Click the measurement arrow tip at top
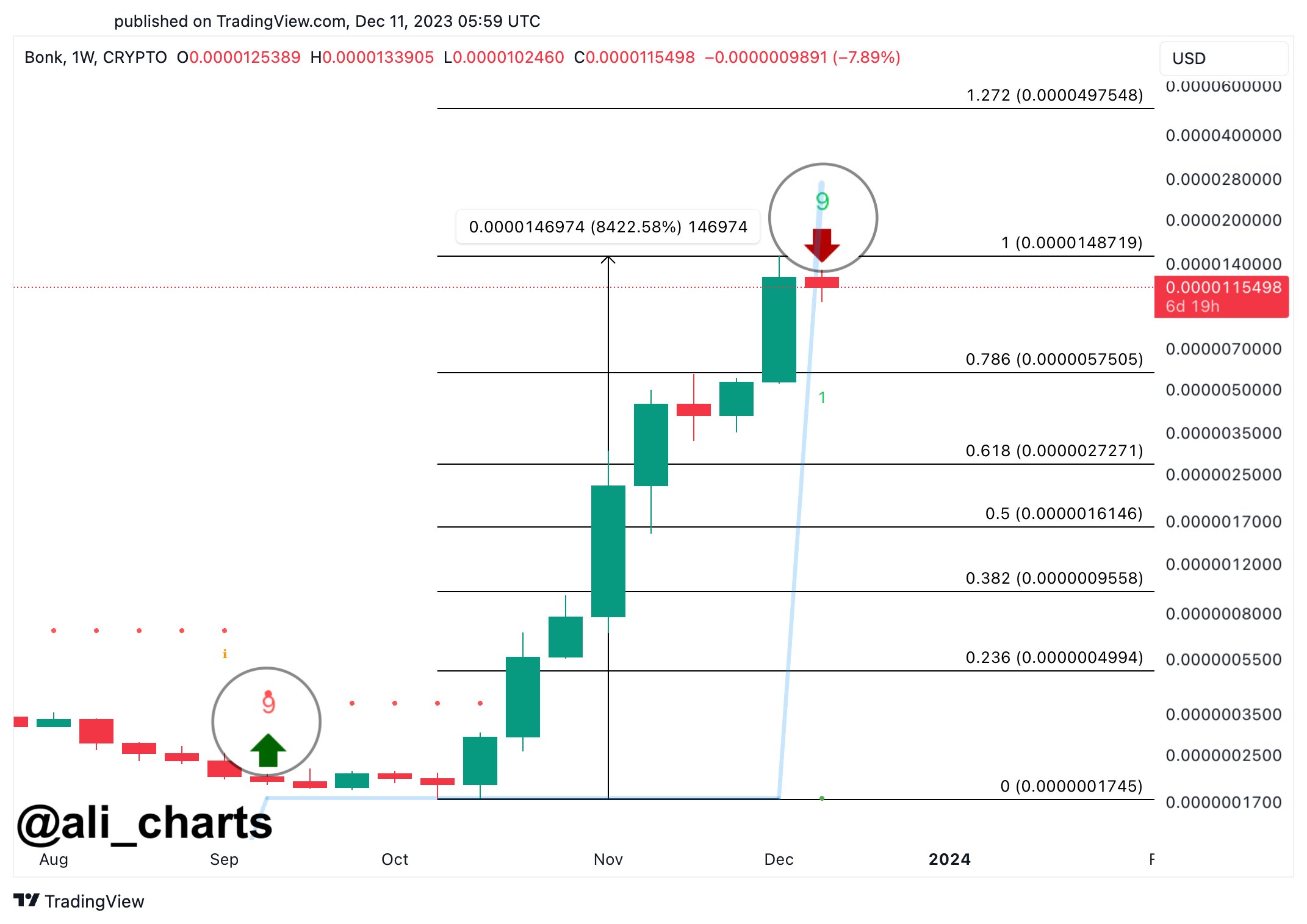This screenshot has width=1307, height=924. tap(608, 260)
